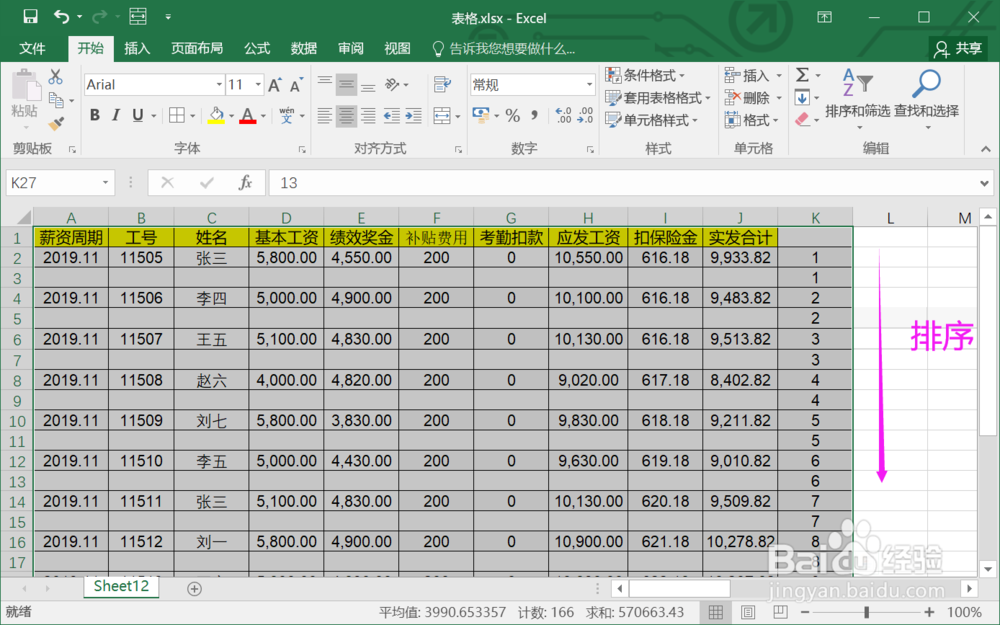The width and height of the screenshot is (1000, 625).
Task: Select cell containing 张三 in row 2
Action: (x=211, y=258)
